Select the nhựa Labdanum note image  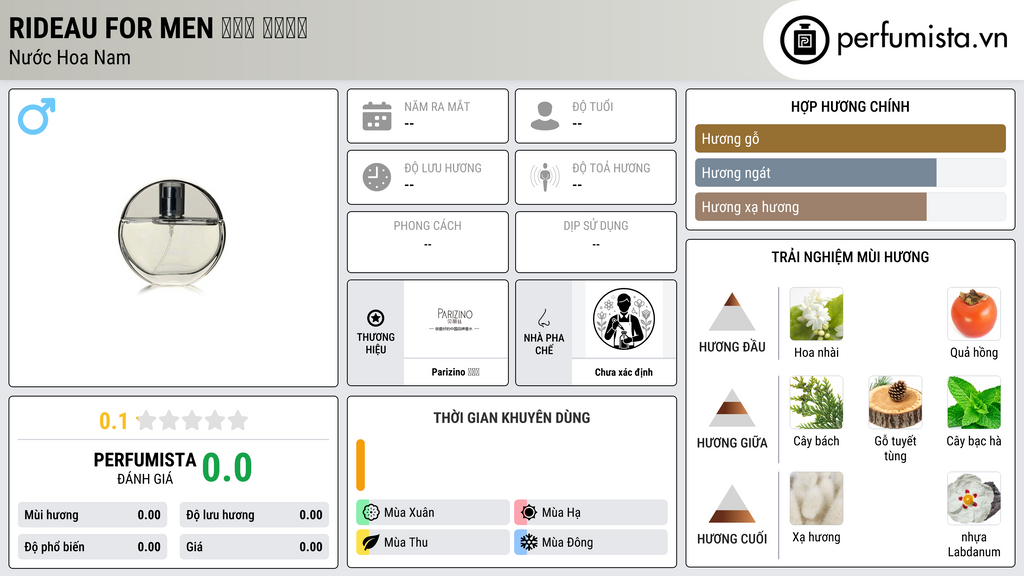974,499
